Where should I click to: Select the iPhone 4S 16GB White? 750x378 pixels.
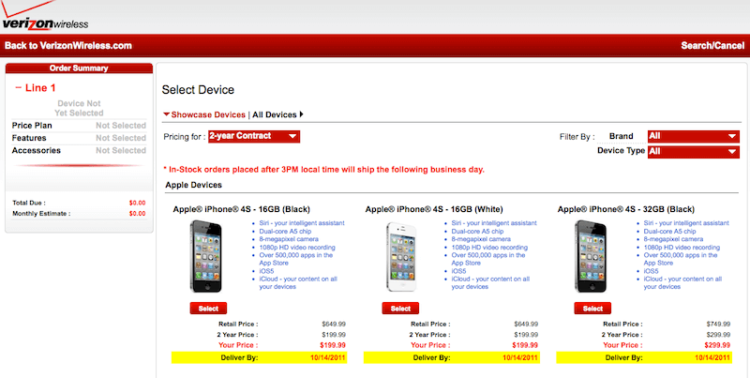[x=400, y=308]
